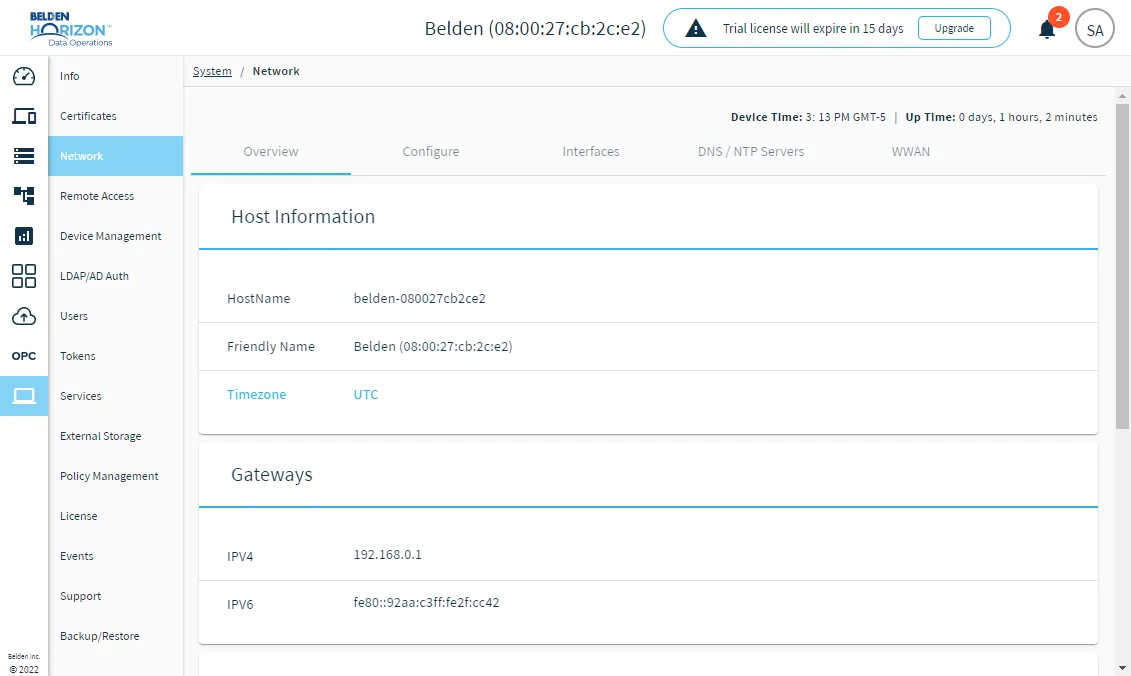
Task: Click the vertical scrollbar thumb
Action: (1122, 267)
